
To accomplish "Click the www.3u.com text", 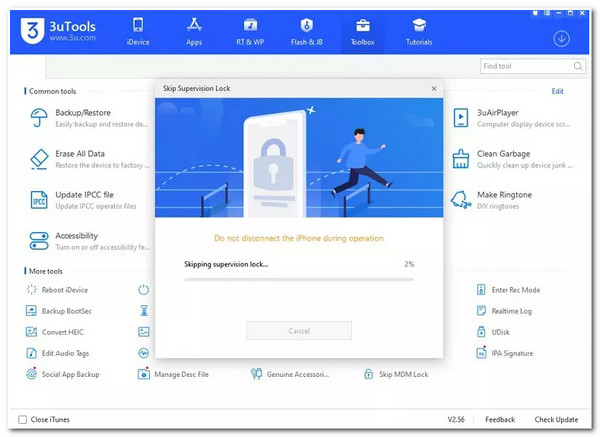I will [72, 38].
